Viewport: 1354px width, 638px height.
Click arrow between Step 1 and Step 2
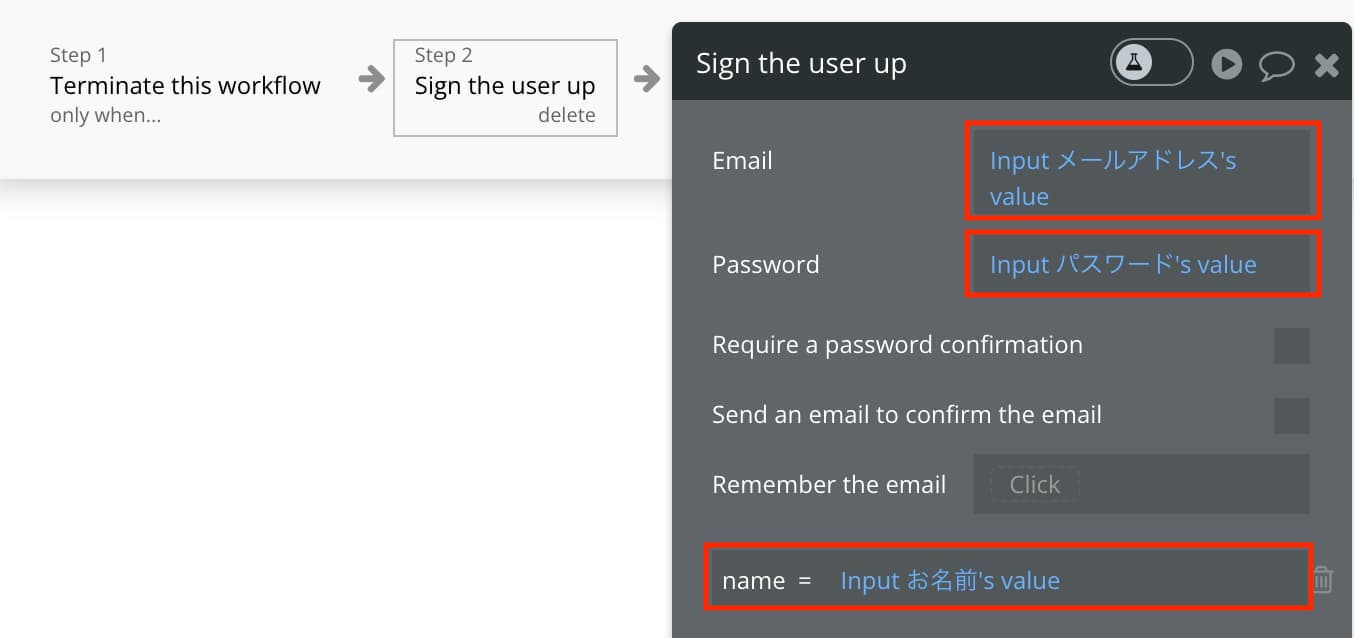(372, 78)
